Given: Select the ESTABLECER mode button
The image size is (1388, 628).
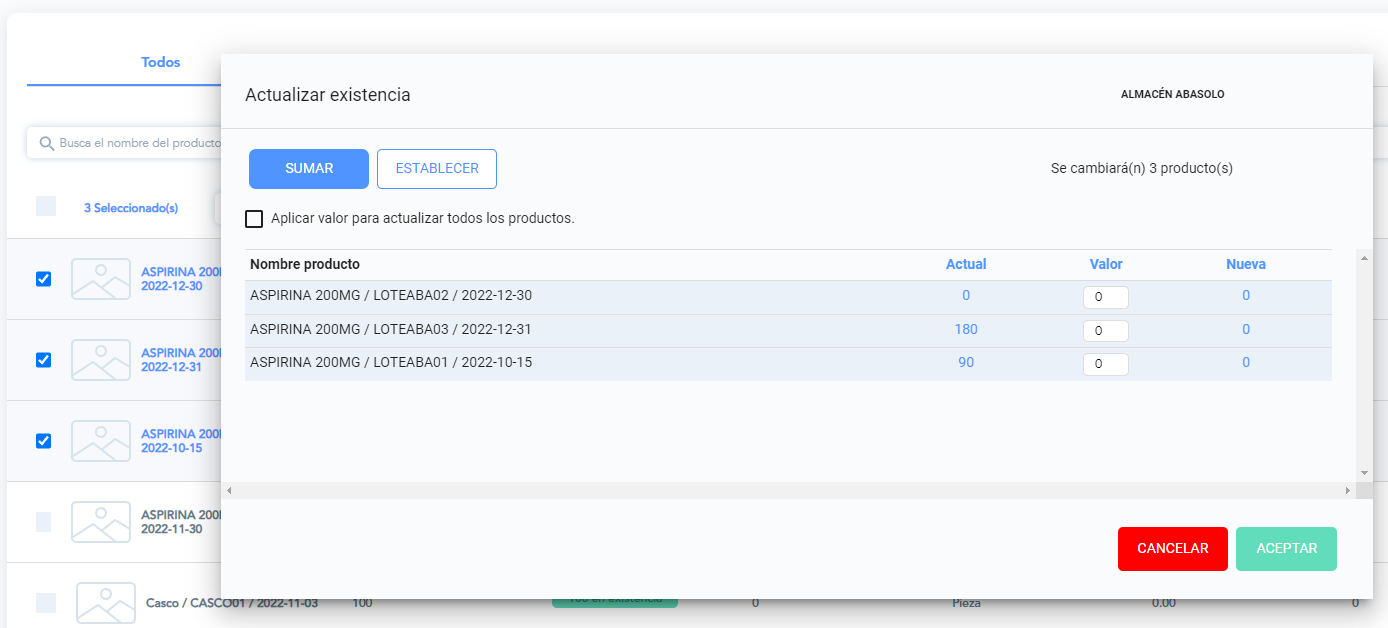Looking at the screenshot, I should coord(437,169).
